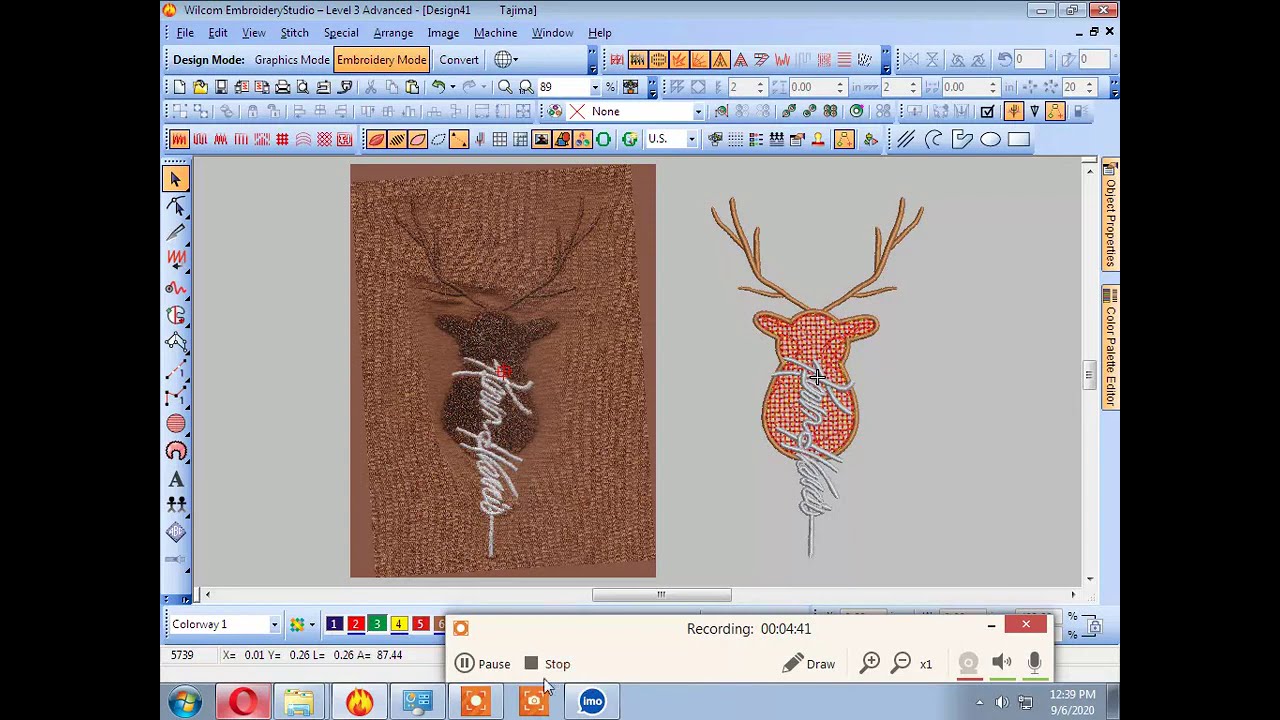Open the globe icon dropdown arrow
This screenshot has height=720, width=1280.
click(515, 60)
